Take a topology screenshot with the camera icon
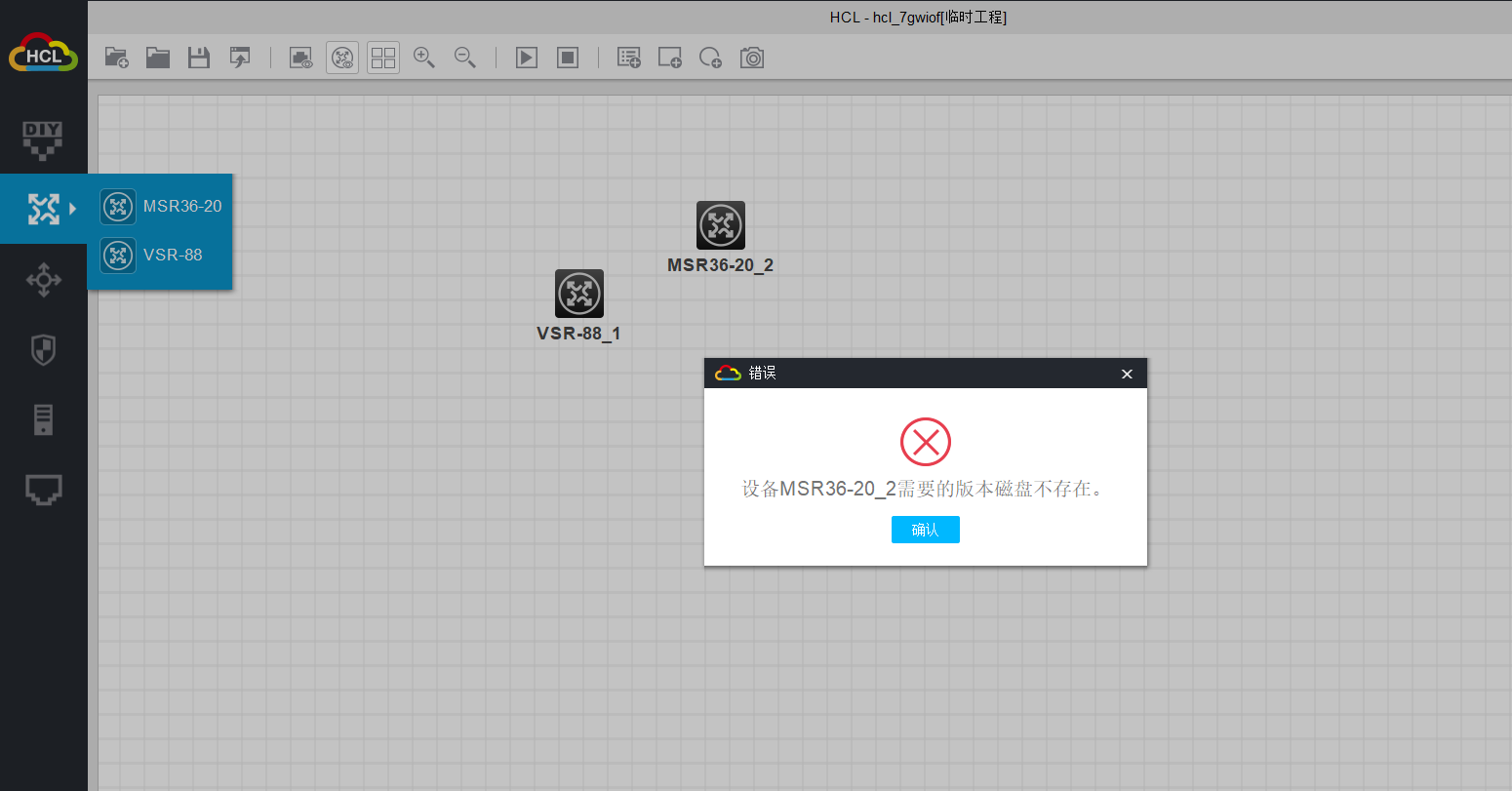Viewport: 1512px width, 791px height. (752, 58)
